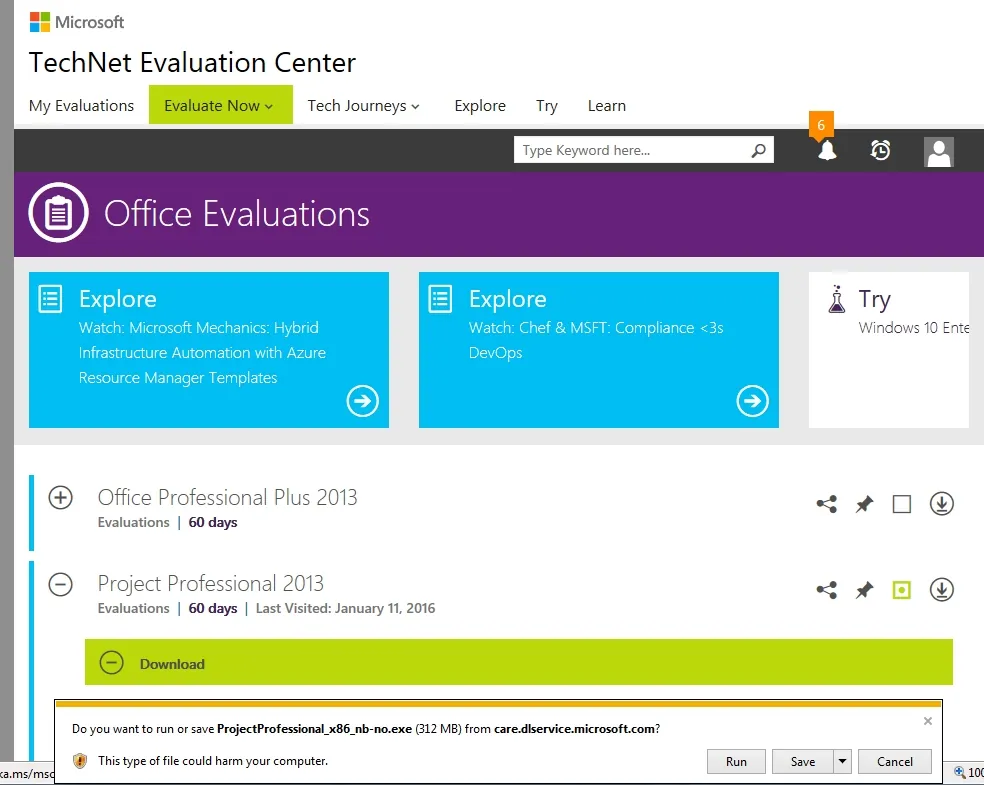
Task: Click 'ProjectProfessional_x86_nb-no.exe' file name
Action: (314, 729)
